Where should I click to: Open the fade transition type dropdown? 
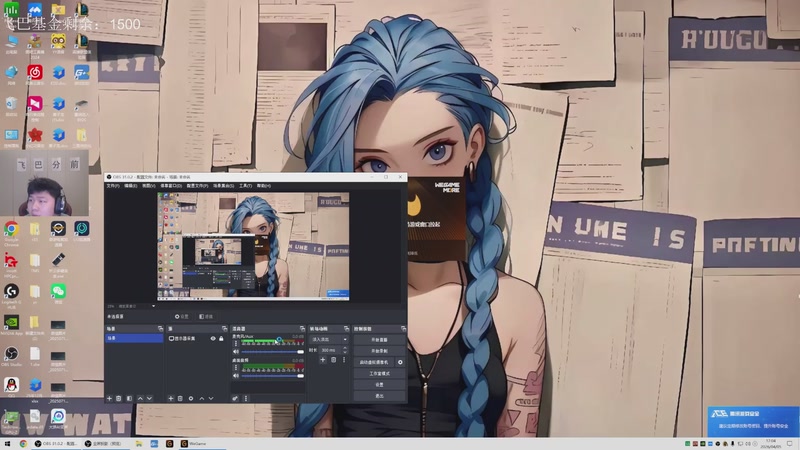pyautogui.click(x=329, y=339)
